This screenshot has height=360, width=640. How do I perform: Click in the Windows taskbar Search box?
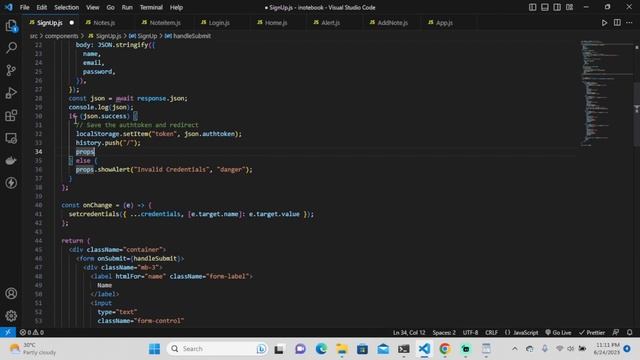coord(217,349)
